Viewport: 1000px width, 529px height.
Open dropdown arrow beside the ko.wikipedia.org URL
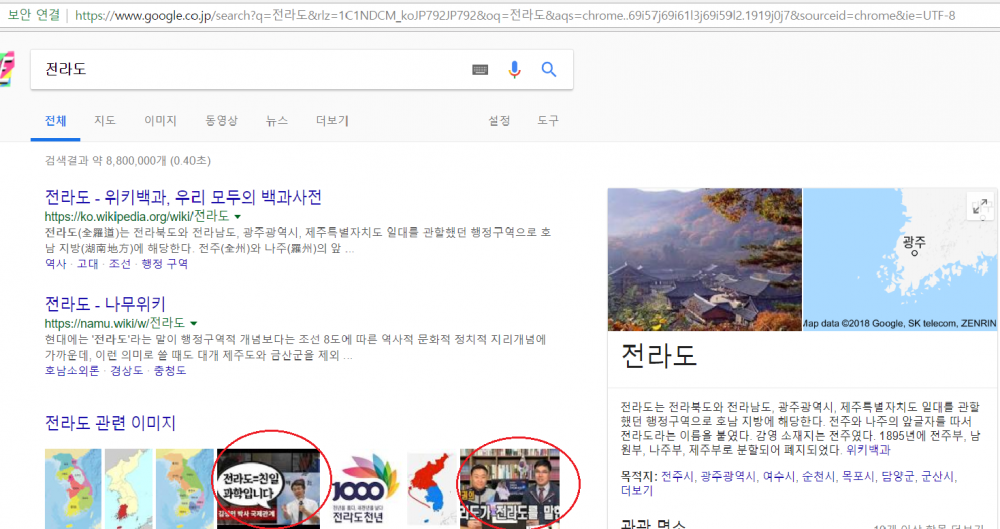238,216
